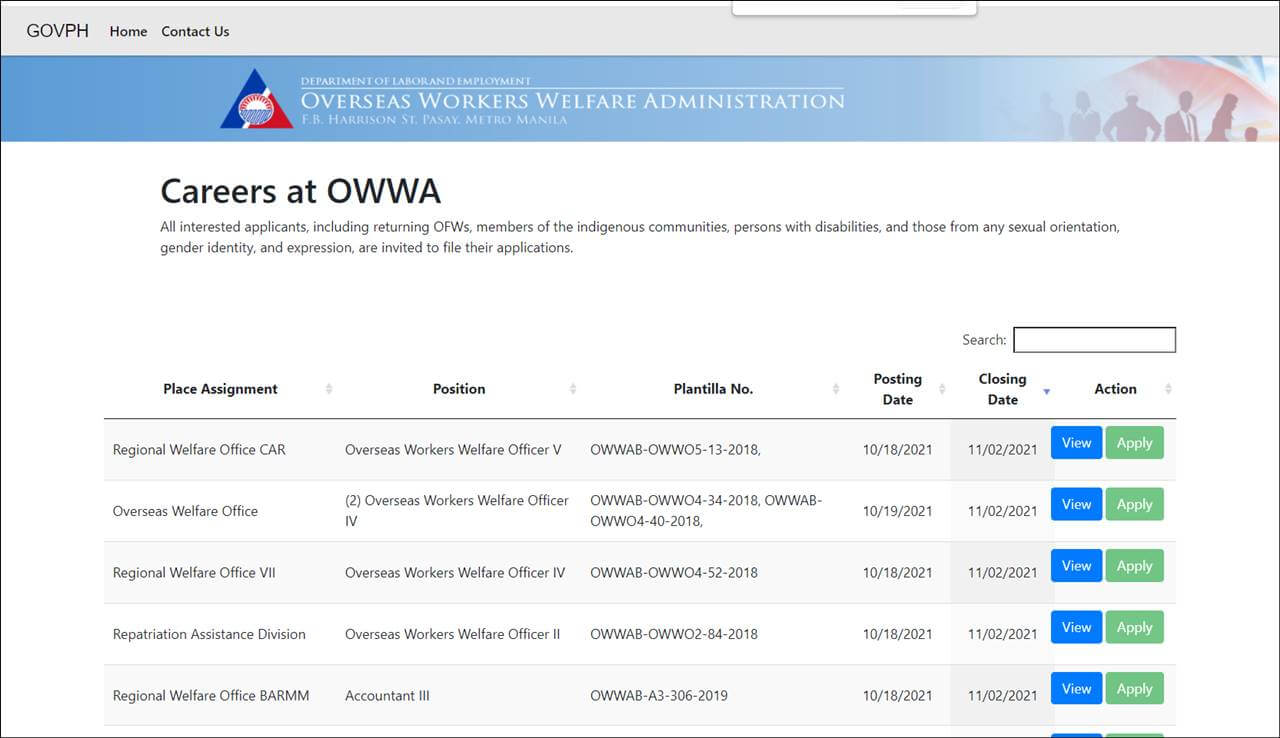Screen dimensions: 1280x738
Task: Focus the Search input field
Action: coord(1094,340)
